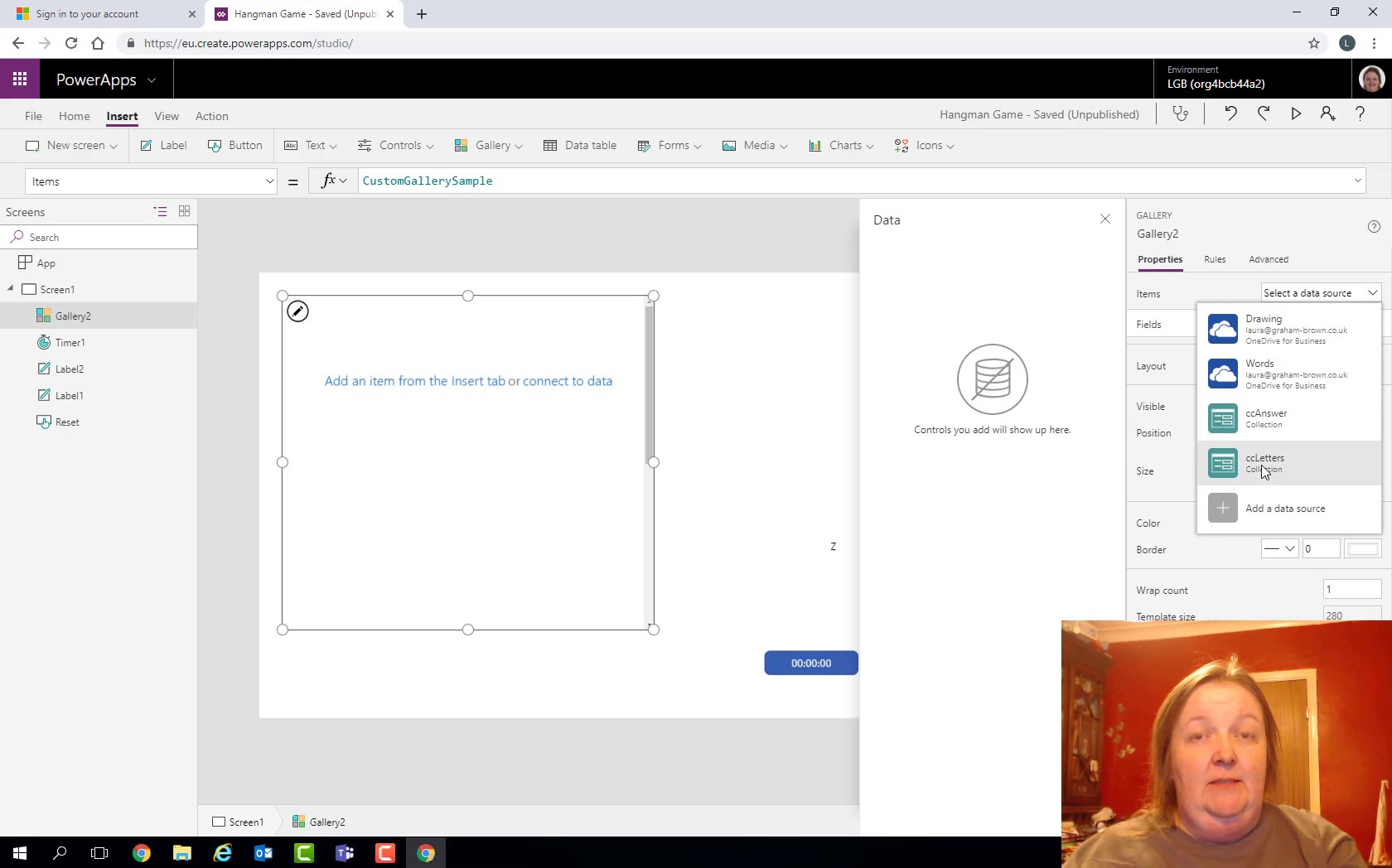
Task: Bookmark this page with star icon
Action: coord(1314,43)
